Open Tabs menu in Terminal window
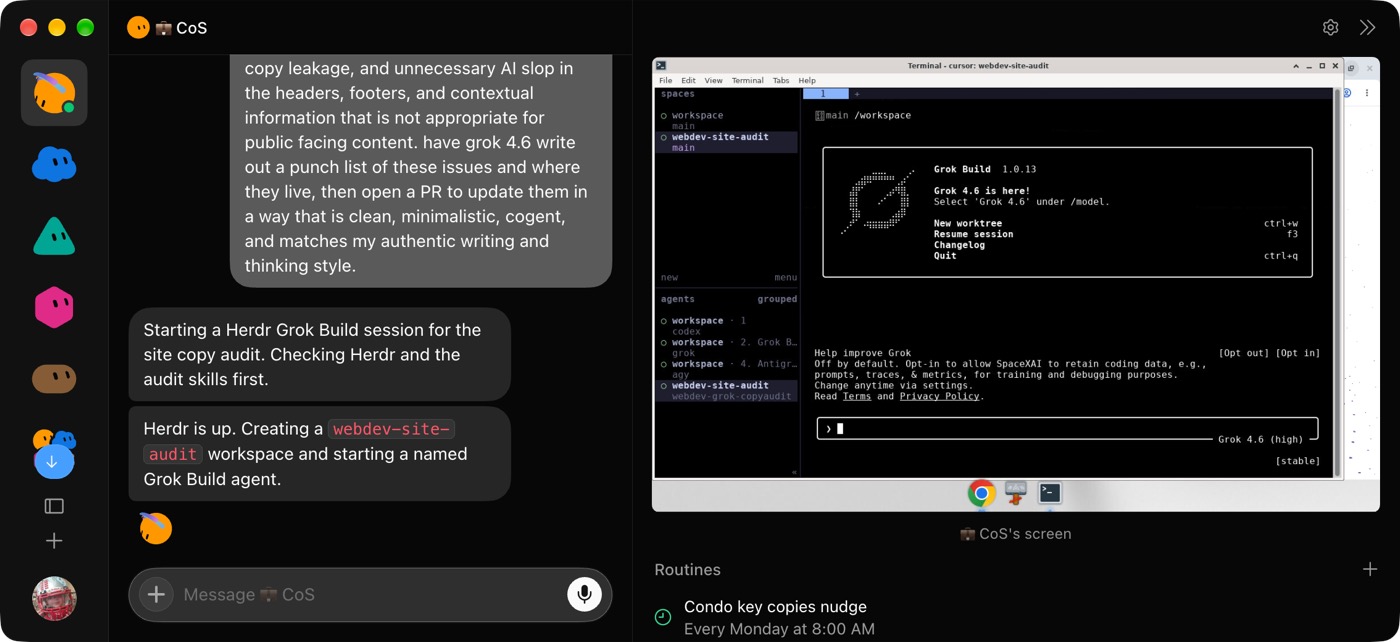Screen dimensions: 1400x642 tap(781, 80)
